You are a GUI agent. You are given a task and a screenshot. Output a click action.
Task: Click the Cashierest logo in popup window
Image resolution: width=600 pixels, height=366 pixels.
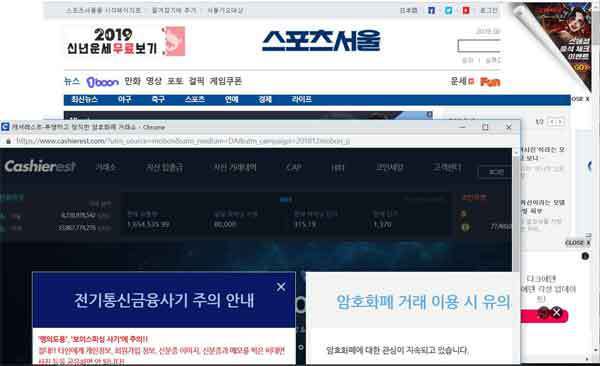pos(40,167)
